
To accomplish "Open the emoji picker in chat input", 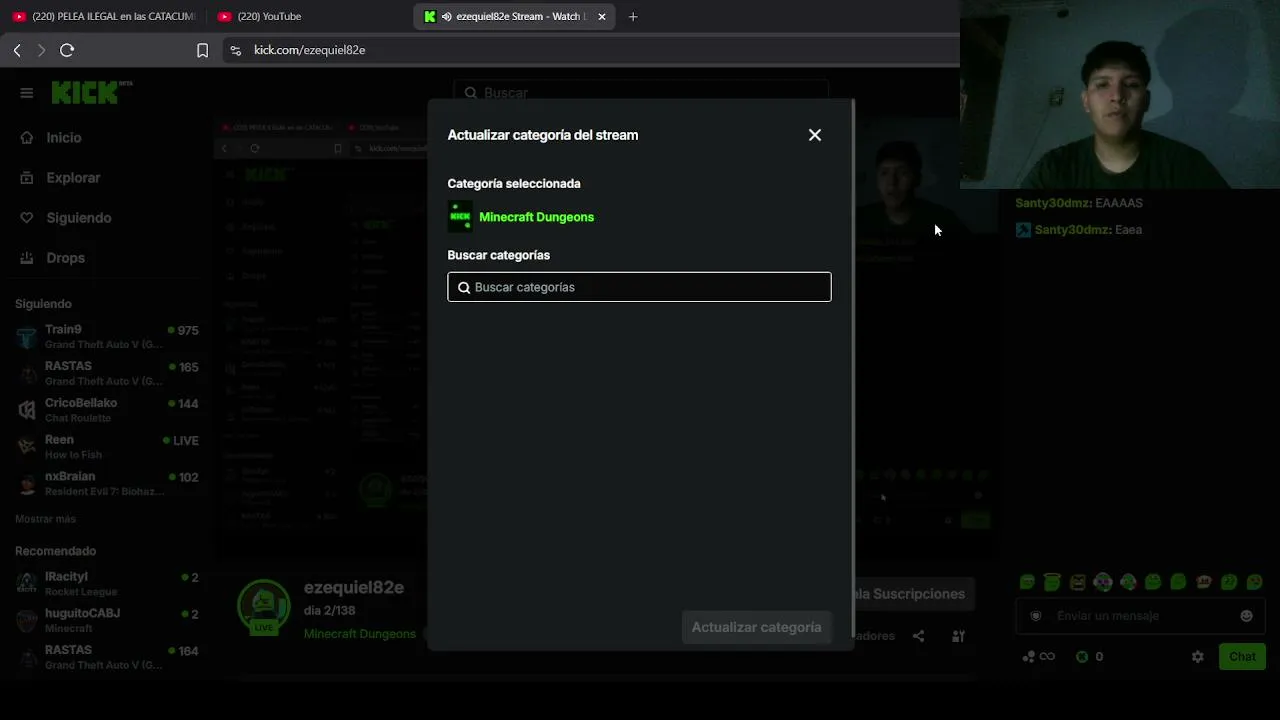I will 1246,616.
